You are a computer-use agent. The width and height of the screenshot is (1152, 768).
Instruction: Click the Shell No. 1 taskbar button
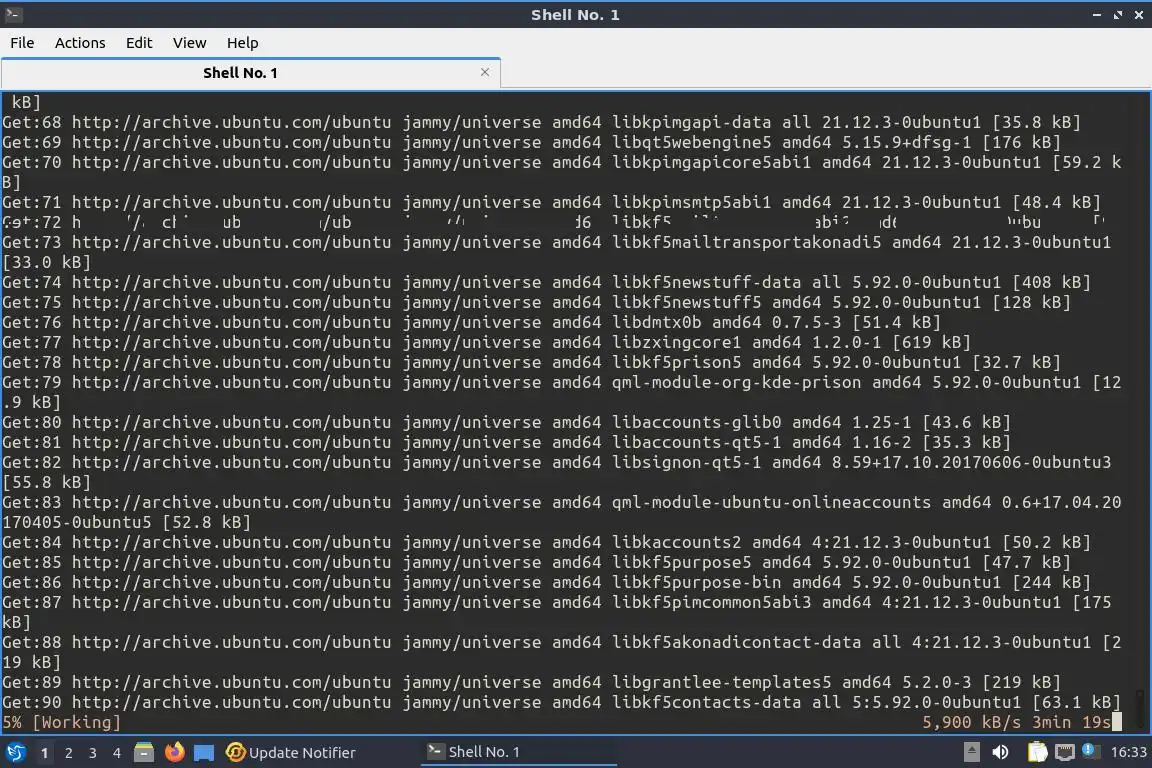[x=519, y=752]
